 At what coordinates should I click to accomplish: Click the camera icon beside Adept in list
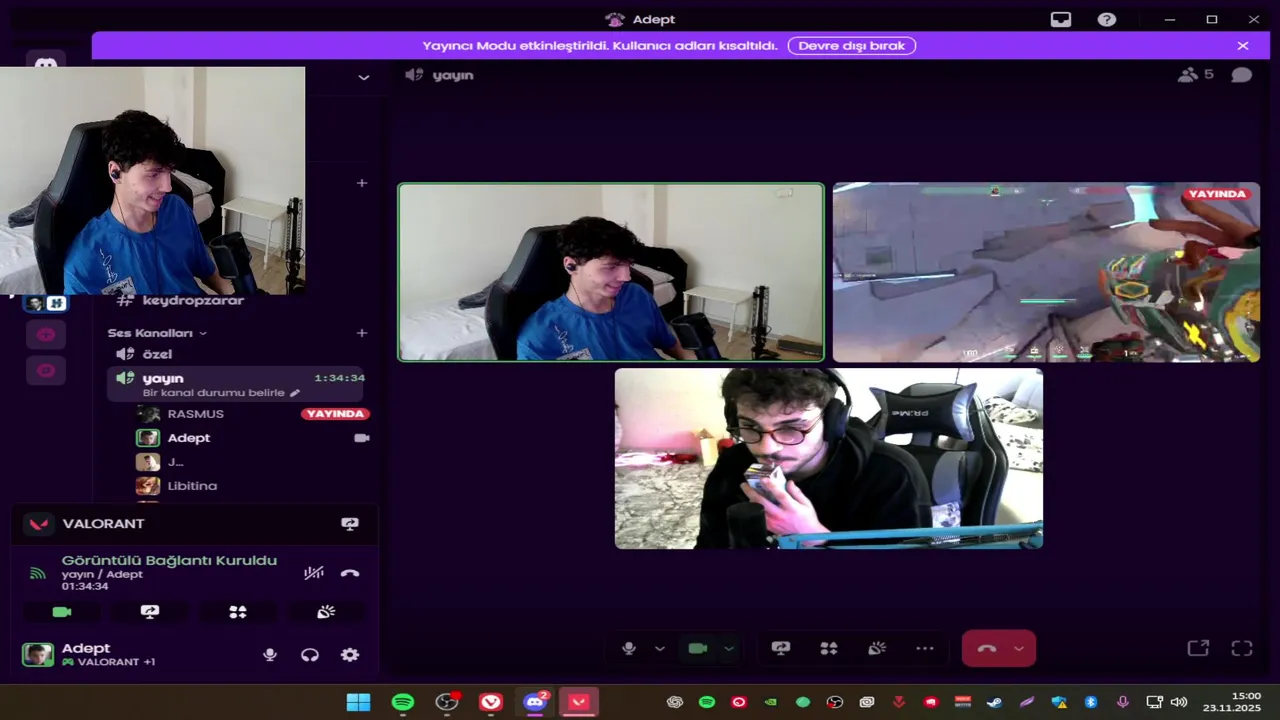(362, 438)
